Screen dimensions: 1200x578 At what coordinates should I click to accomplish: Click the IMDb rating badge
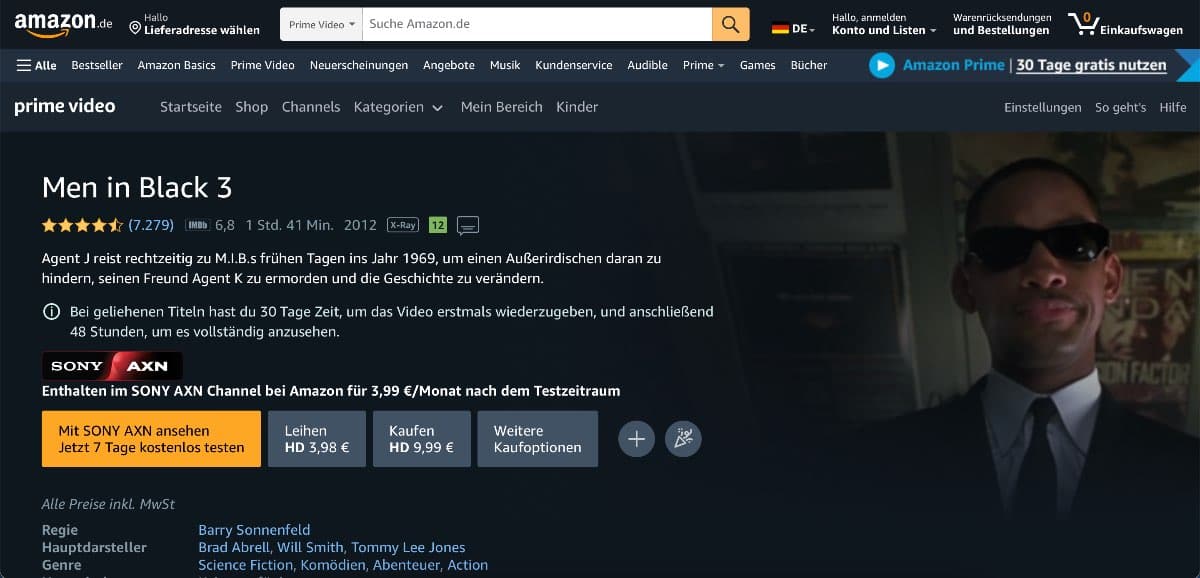pyautogui.click(x=196, y=225)
